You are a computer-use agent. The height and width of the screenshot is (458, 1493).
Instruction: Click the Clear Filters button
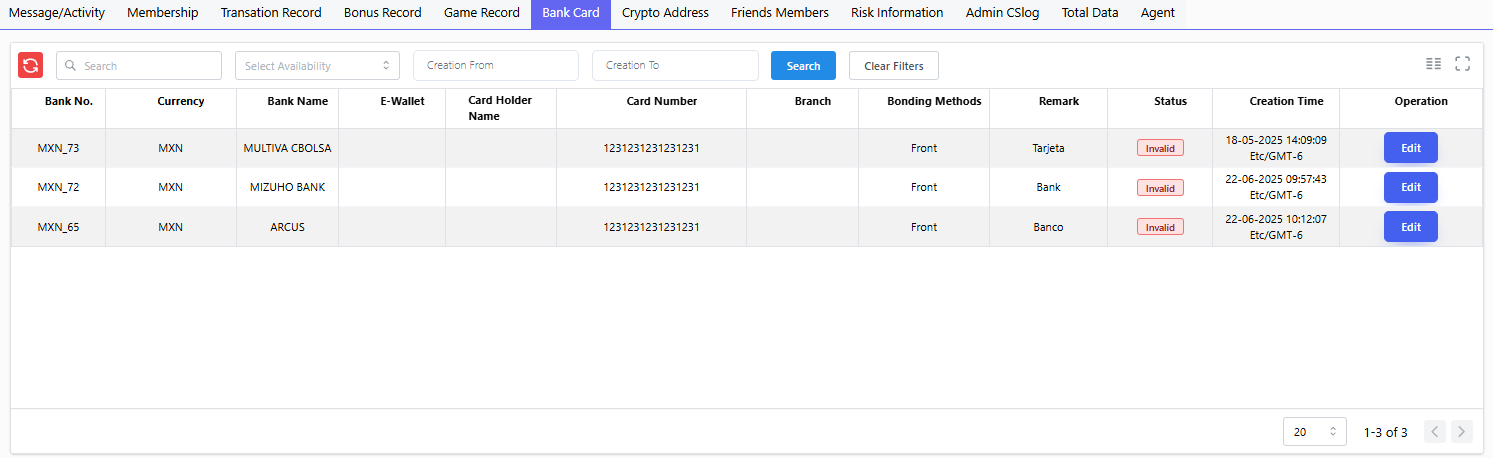coord(893,66)
